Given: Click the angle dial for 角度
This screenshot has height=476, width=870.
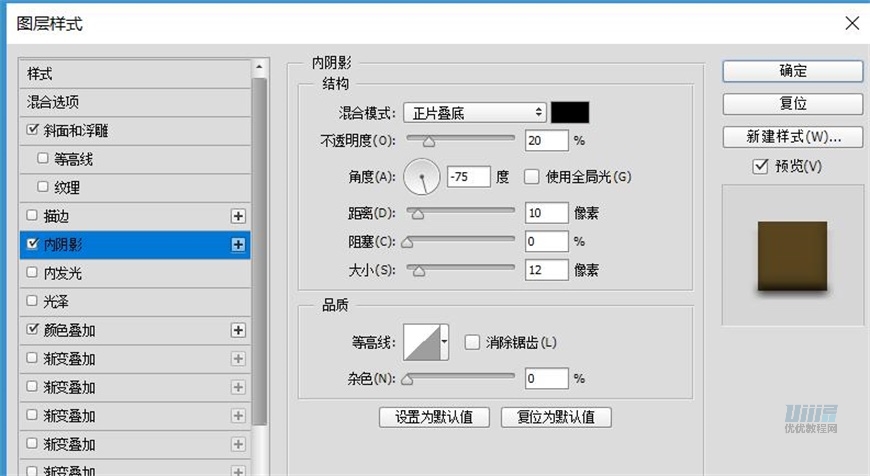Looking at the screenshot, I should click(x=422, y=177).
